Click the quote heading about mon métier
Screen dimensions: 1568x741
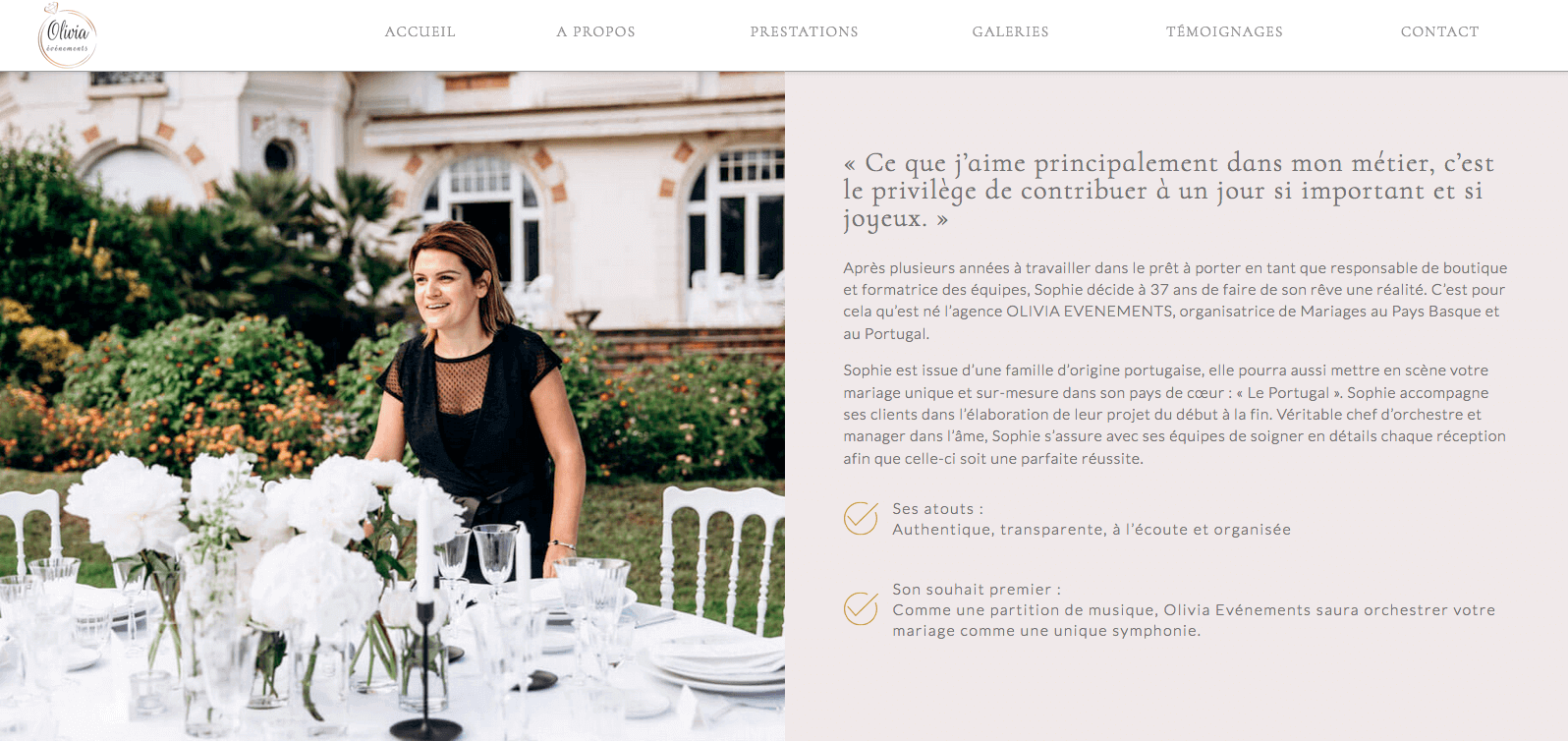(1168, 191)
